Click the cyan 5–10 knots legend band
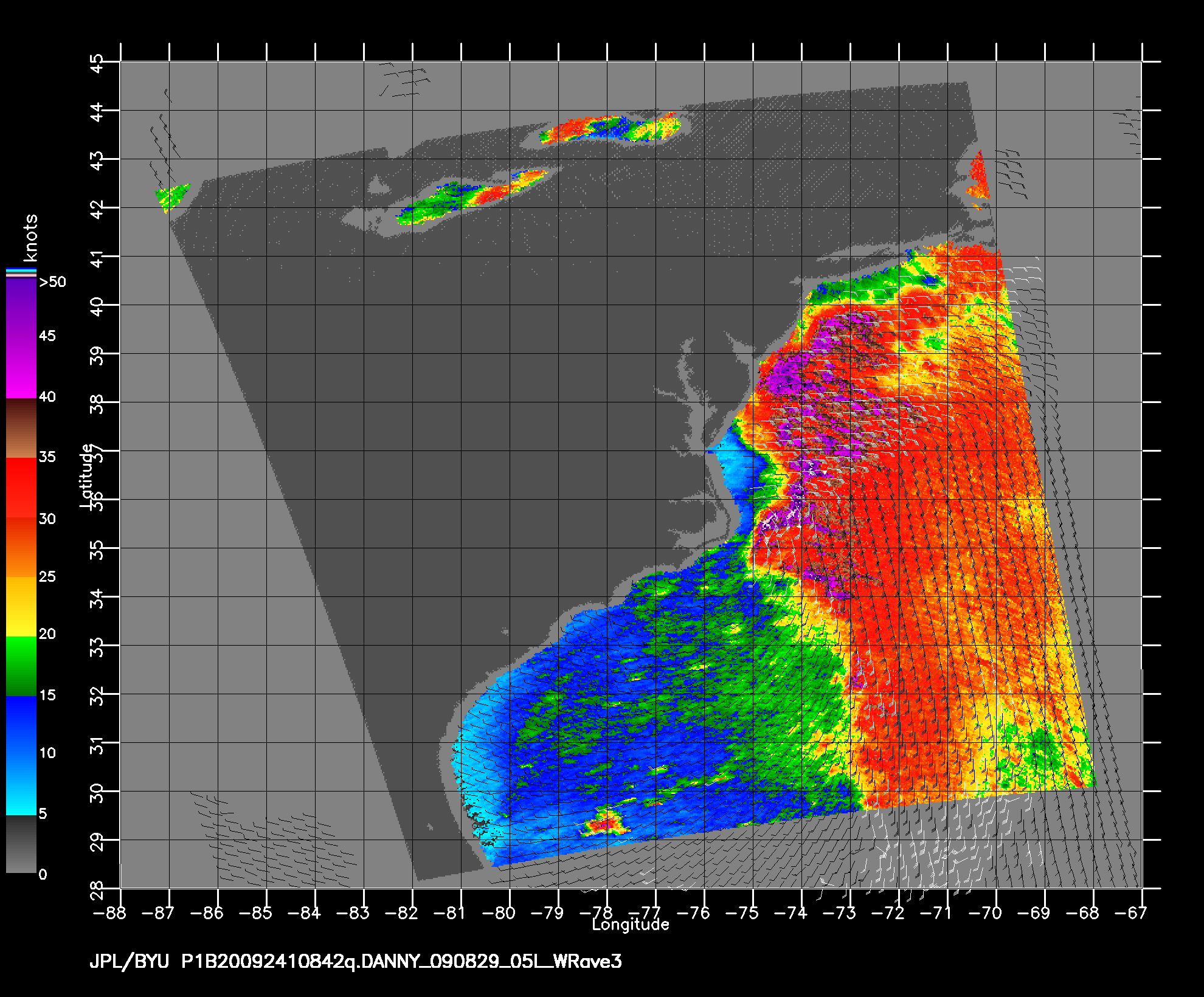The height and width of the screenshot is (997, 1204). (21, 785)
